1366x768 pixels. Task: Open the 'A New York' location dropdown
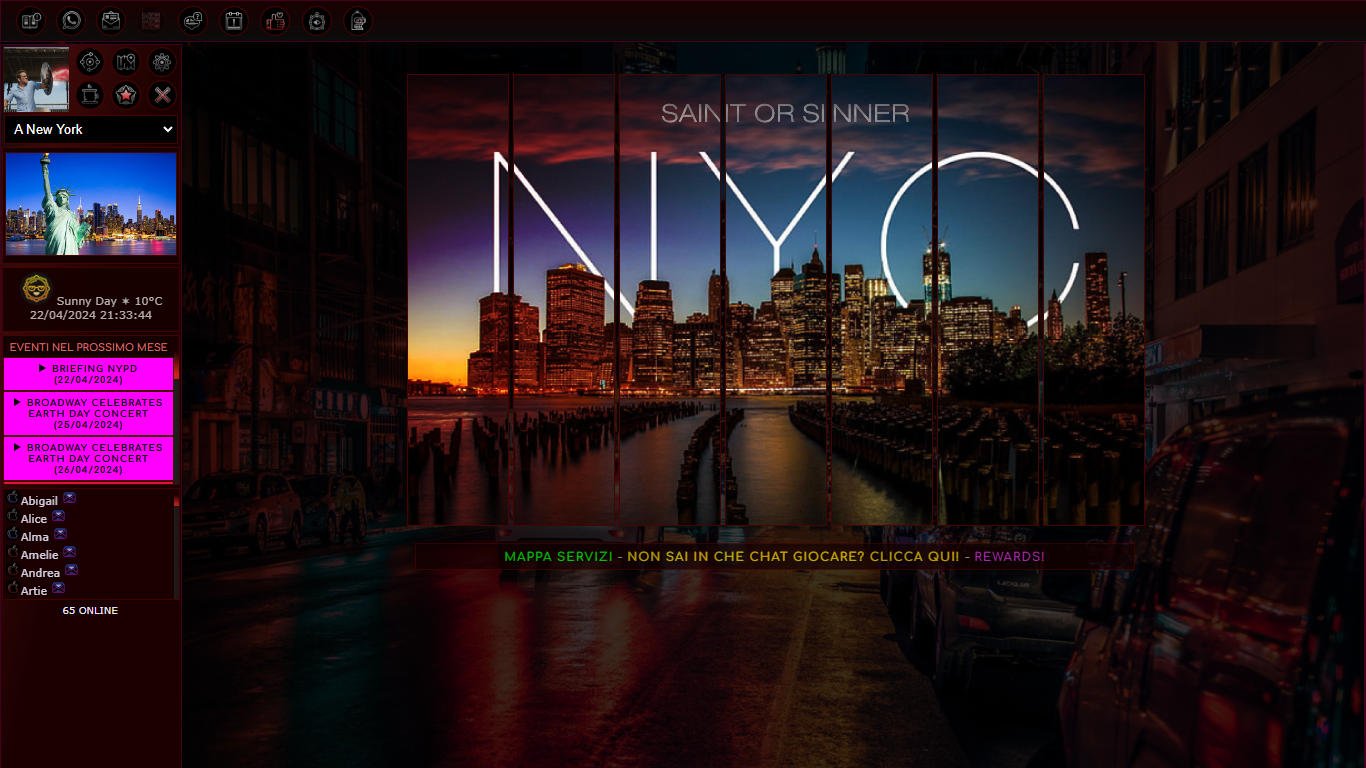91,129
